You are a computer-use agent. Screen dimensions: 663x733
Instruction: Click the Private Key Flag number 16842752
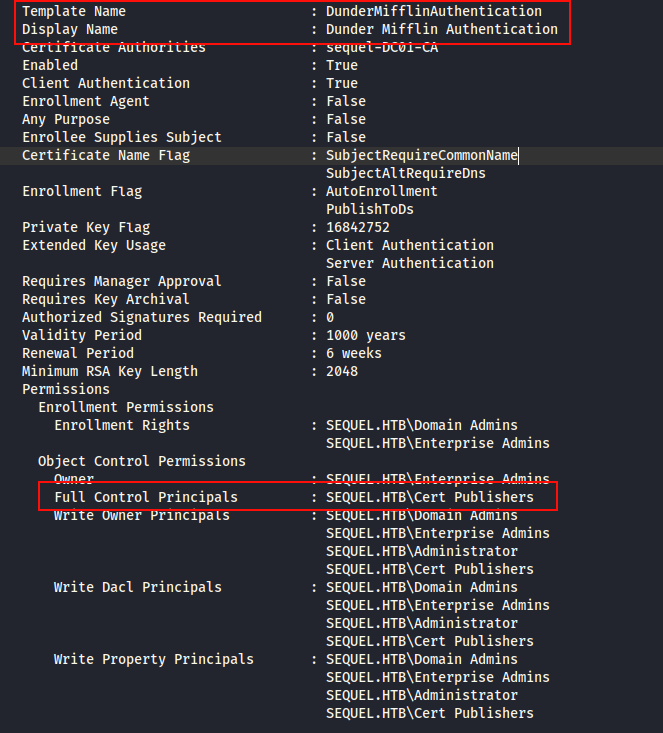[357, 227]
